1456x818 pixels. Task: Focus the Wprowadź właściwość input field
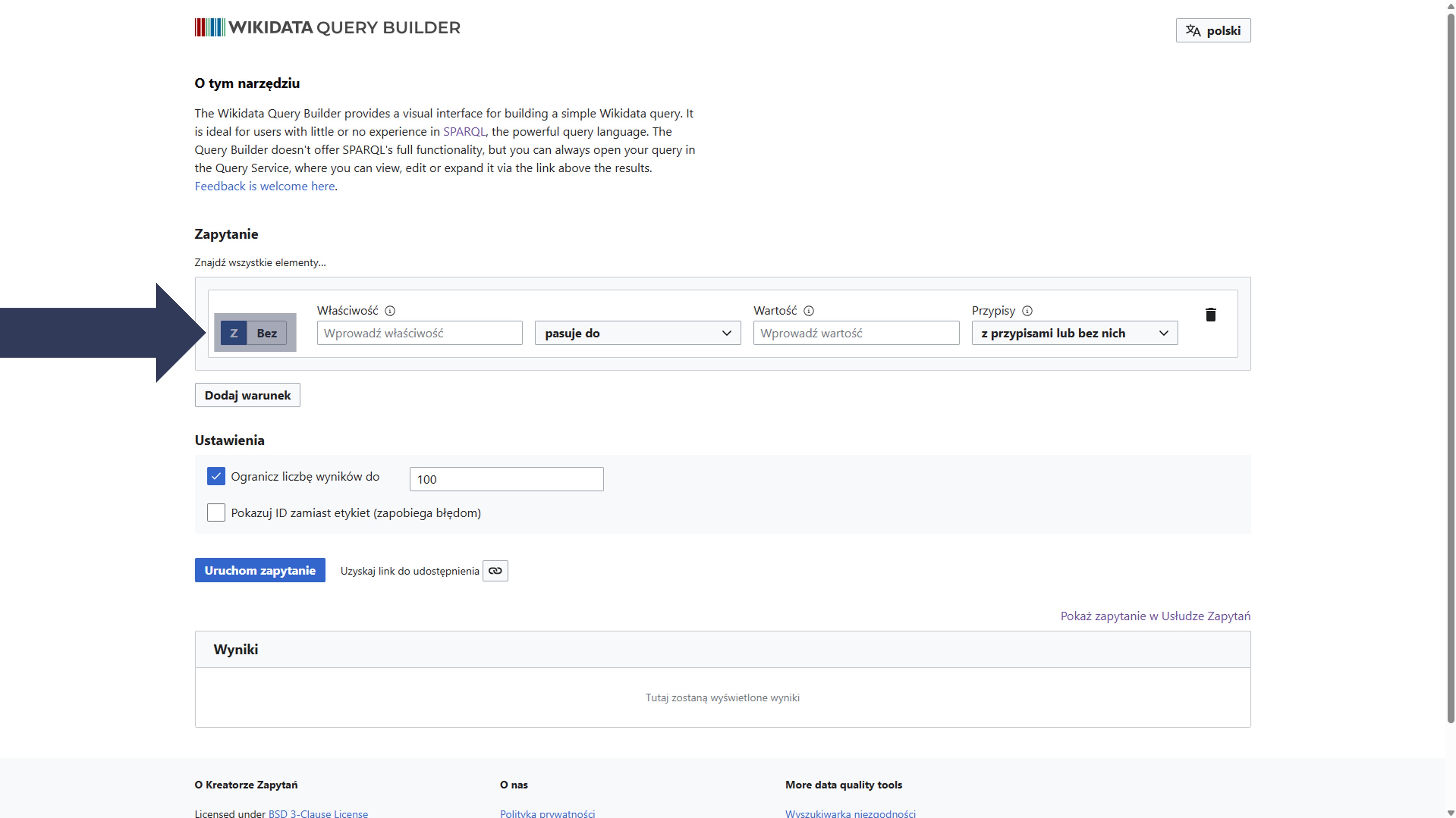419,333
